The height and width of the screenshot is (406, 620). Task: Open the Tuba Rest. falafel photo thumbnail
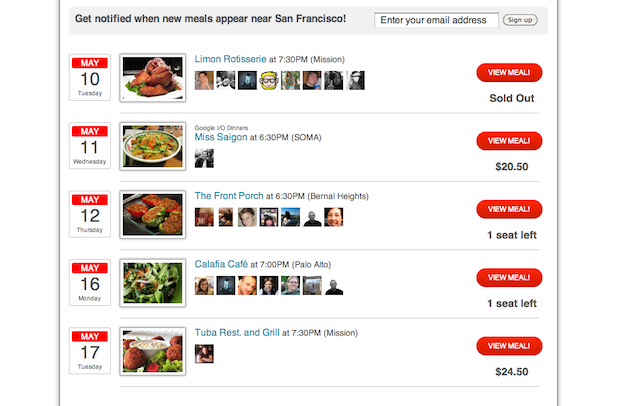coord(153,351)
